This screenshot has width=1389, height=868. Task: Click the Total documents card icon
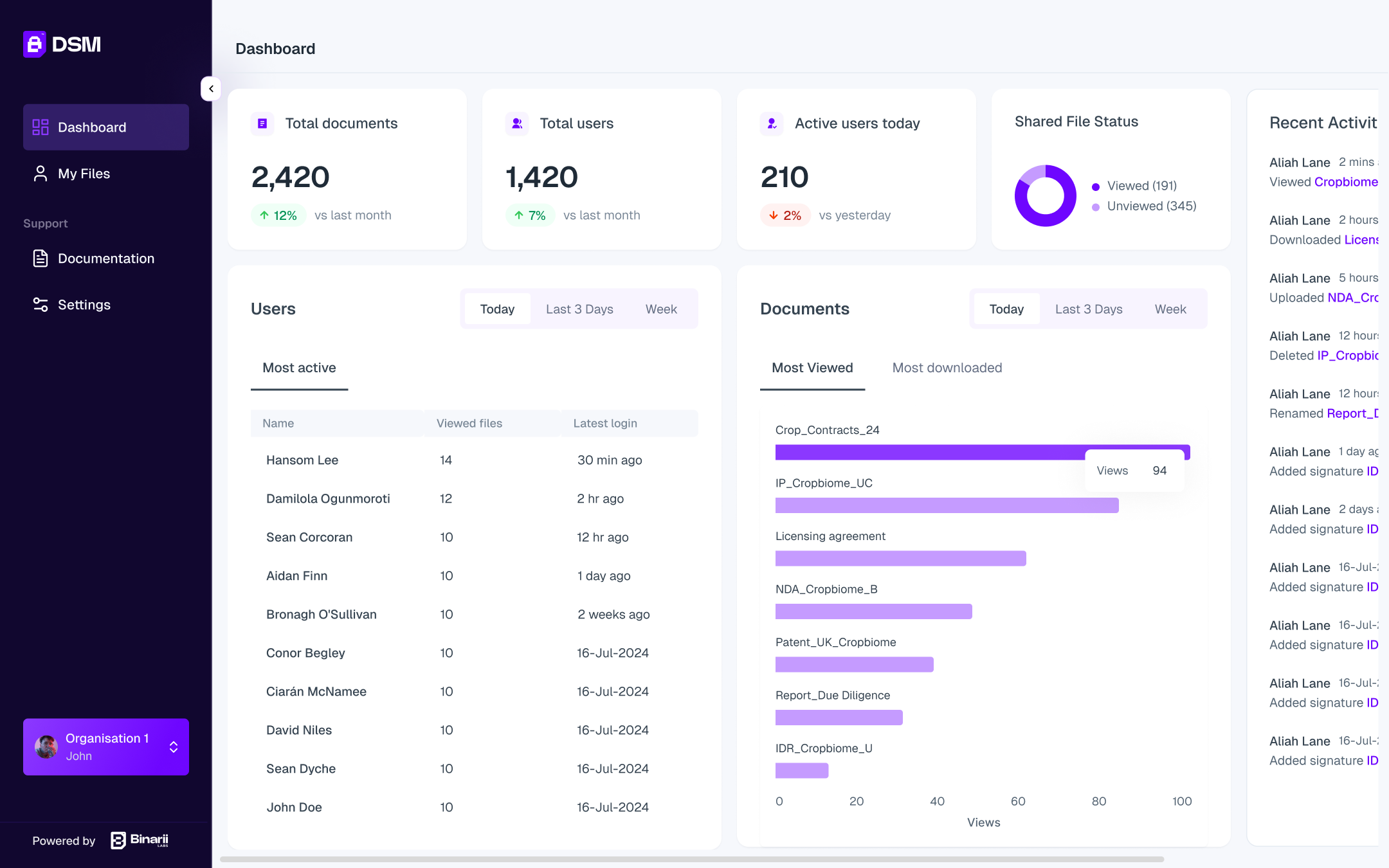(262, 123)
